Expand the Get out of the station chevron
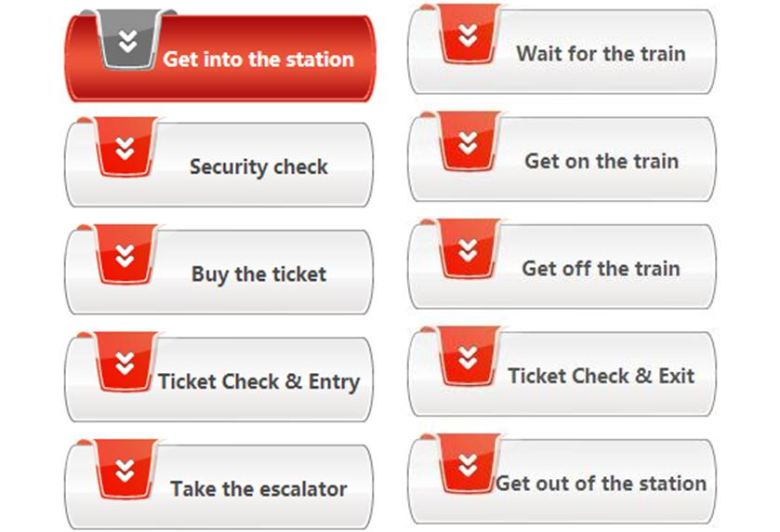 coord(467,465)
